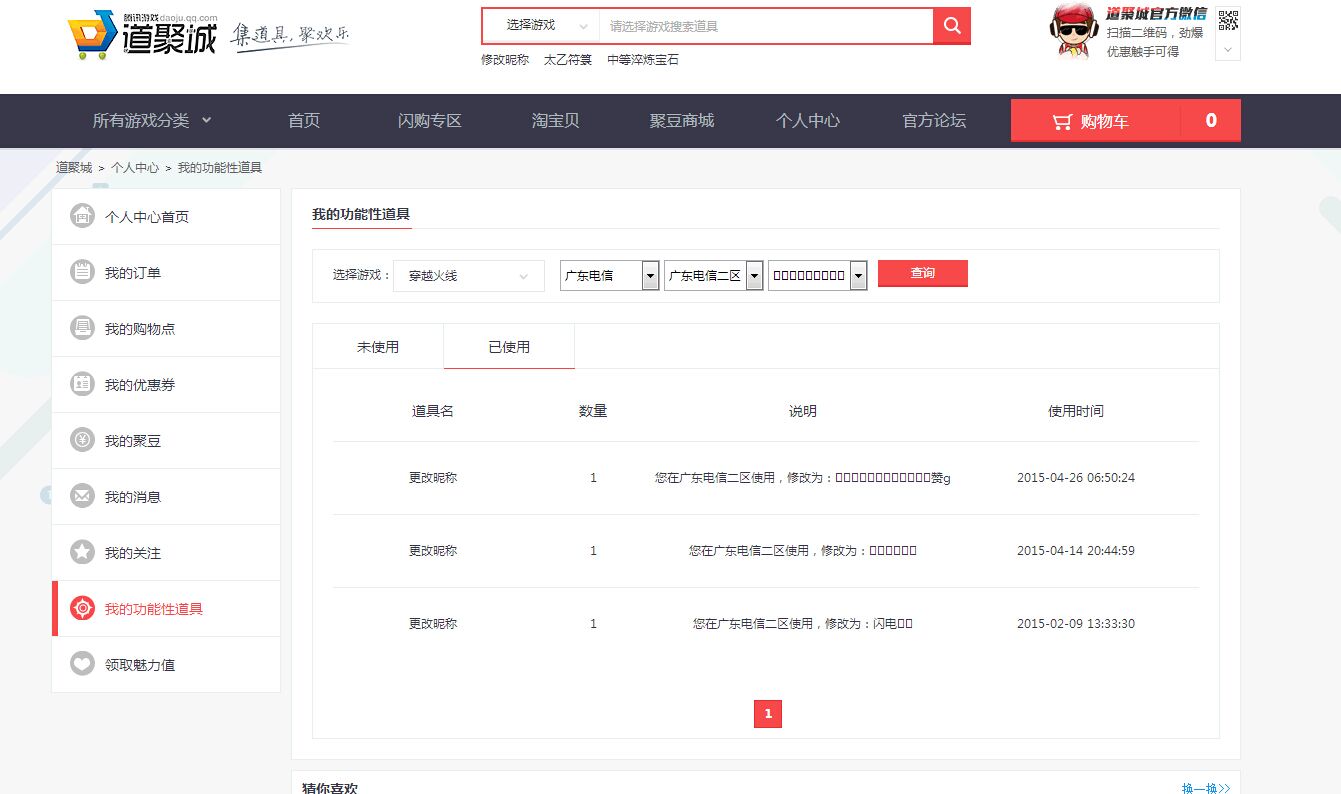Click the envelope icon beside 我的消息
Viewport: 1341px width, 794px height.
coord(82,496)
